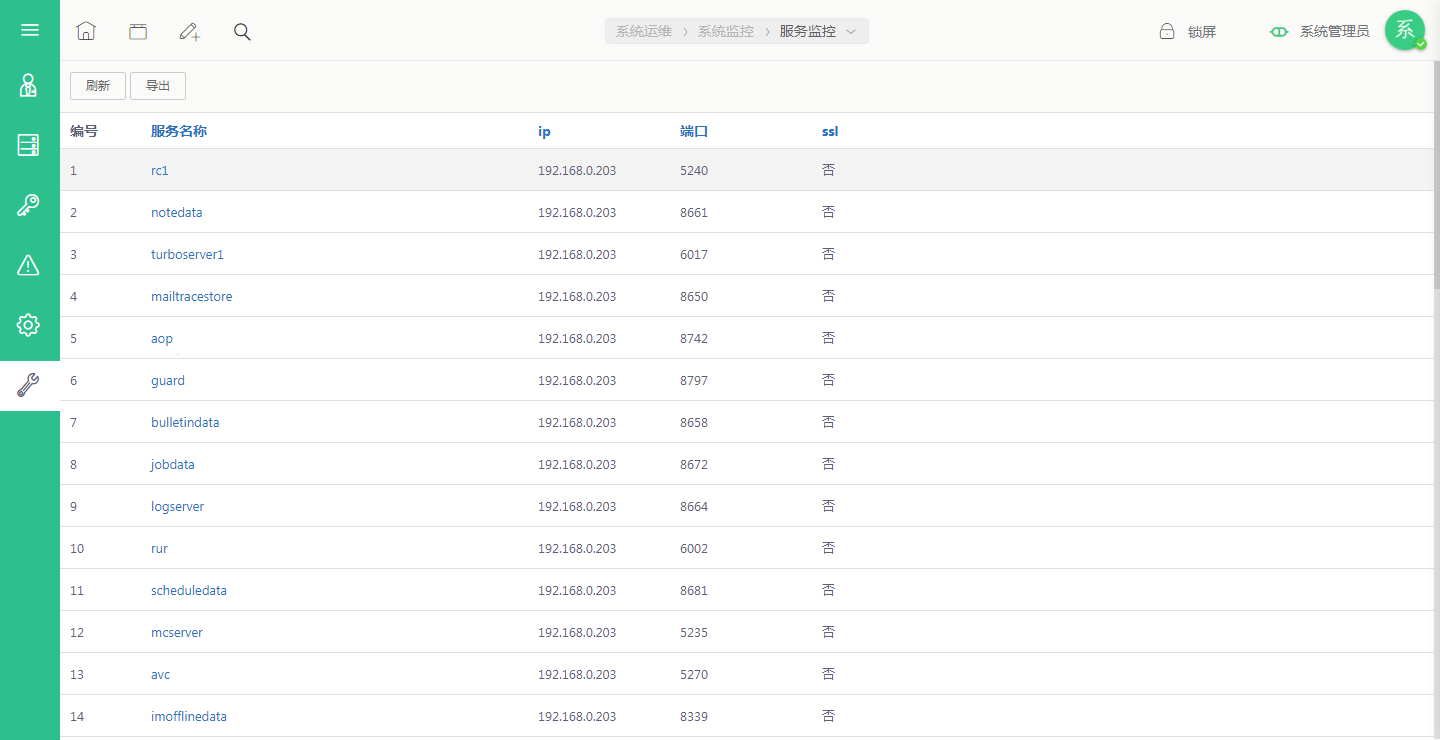Sort by the ip column header
Screen dimensions: 1440x740
pyautogui.click(x=544, y=131)
